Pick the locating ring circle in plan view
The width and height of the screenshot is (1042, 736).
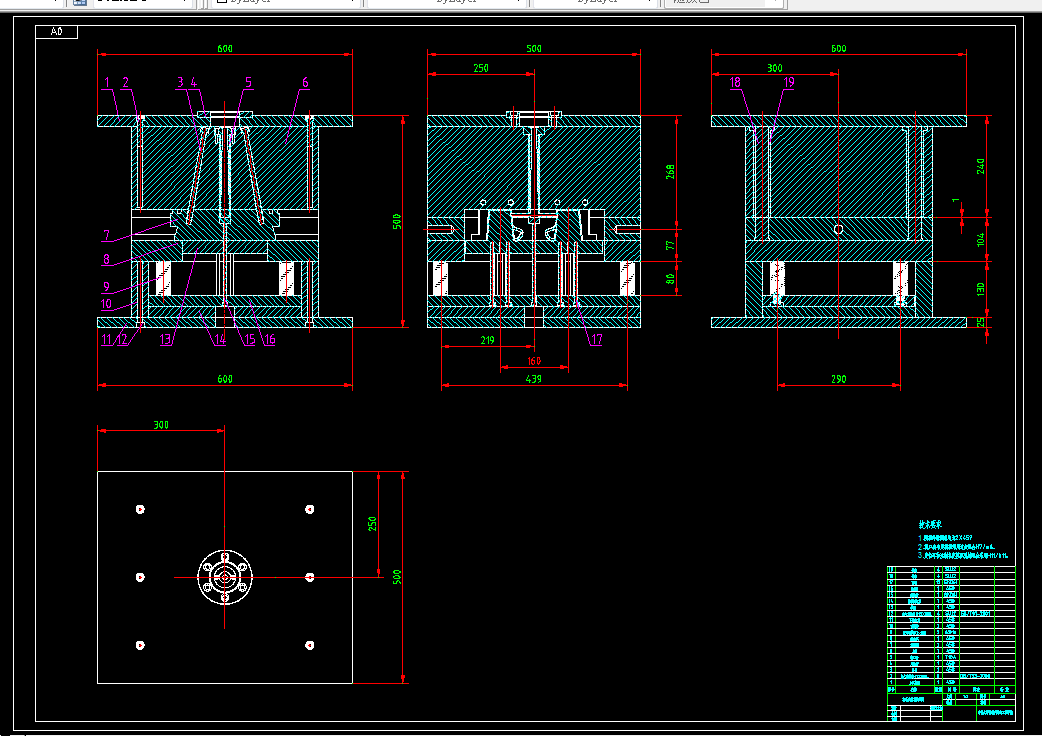(x=225, y=577)
